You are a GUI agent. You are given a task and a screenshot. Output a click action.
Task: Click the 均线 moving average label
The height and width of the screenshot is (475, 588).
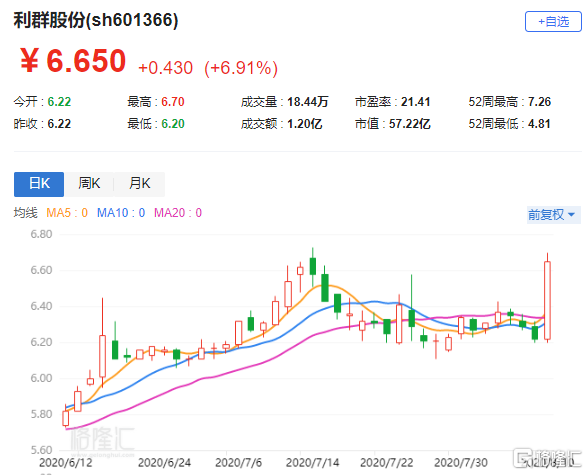coord(26,213)
